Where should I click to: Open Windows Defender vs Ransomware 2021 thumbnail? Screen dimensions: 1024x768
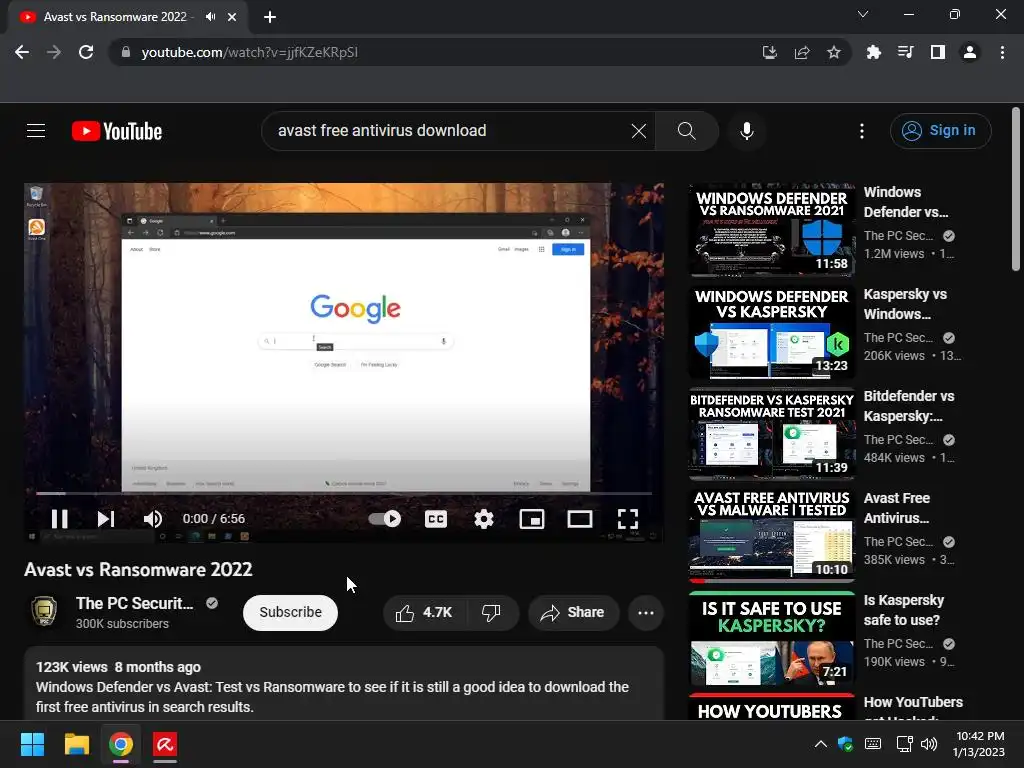[x=772, y=229]
